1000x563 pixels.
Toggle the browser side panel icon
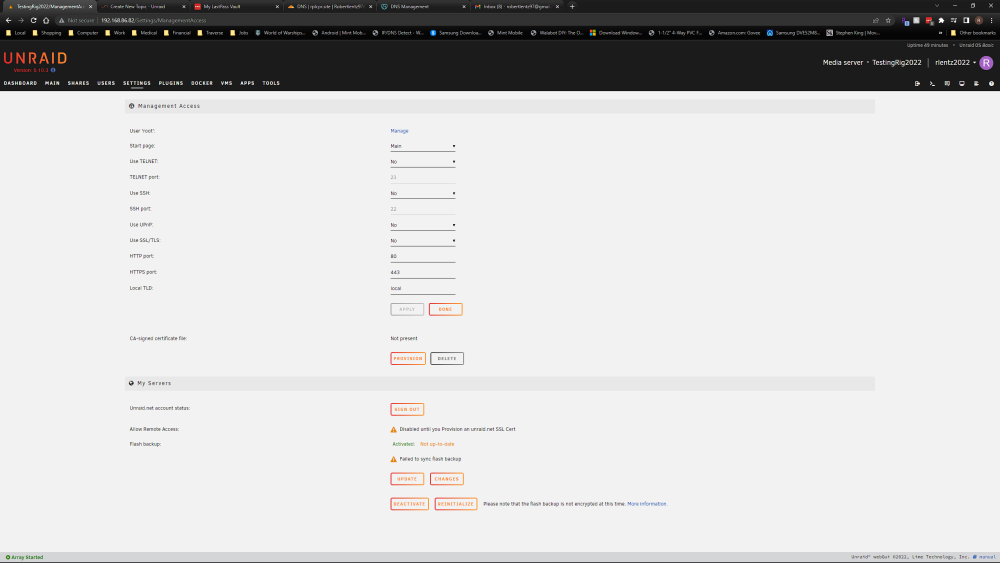tap(966, 20)
